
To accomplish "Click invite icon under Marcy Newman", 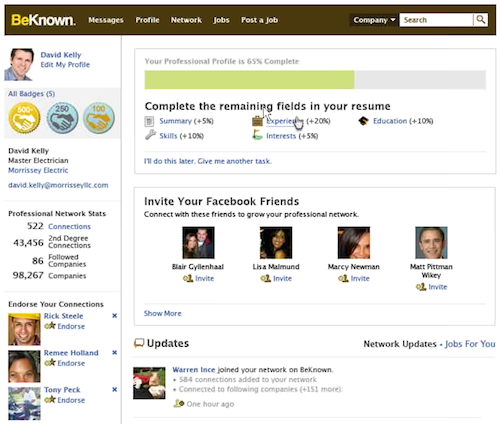I will tap(343, 278).
